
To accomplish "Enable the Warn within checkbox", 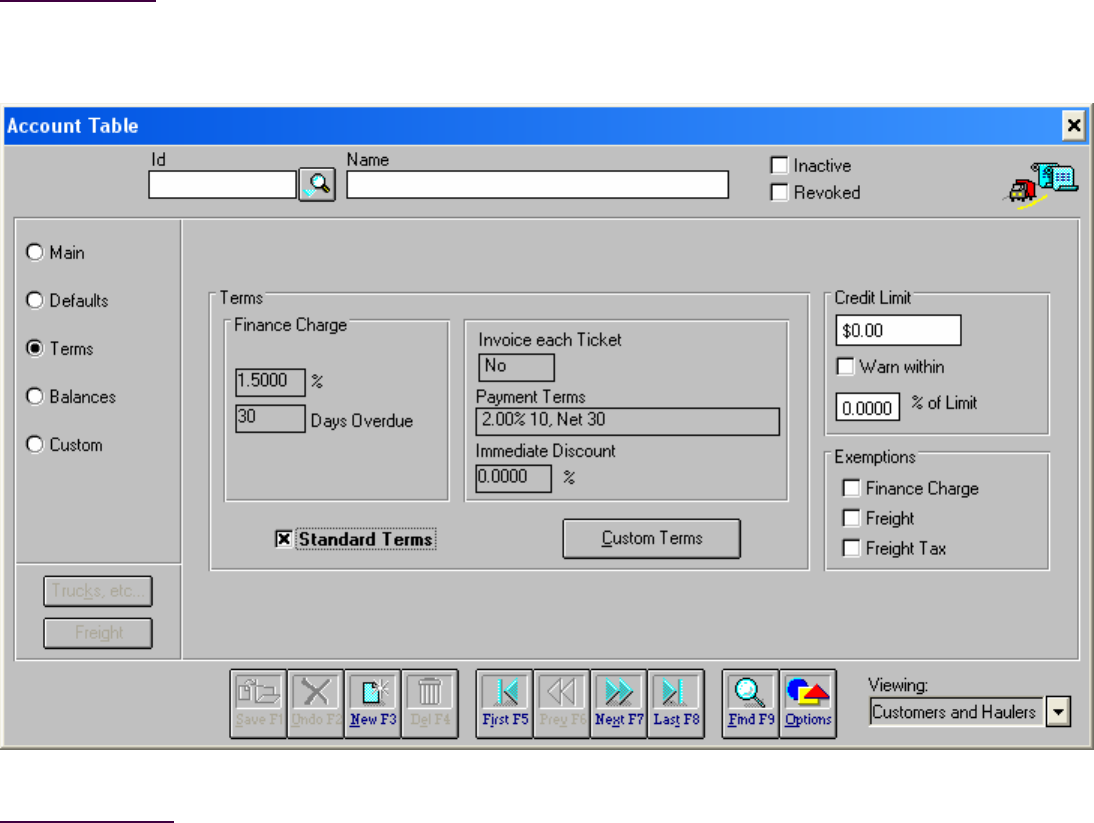I will (846, 366).
